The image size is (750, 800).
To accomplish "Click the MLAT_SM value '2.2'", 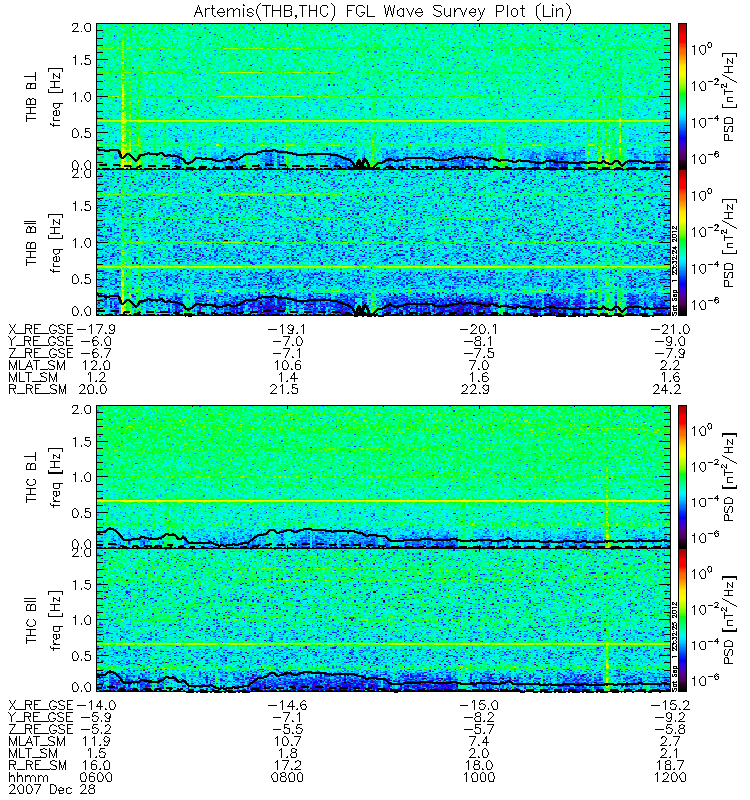I will (670, 365).
